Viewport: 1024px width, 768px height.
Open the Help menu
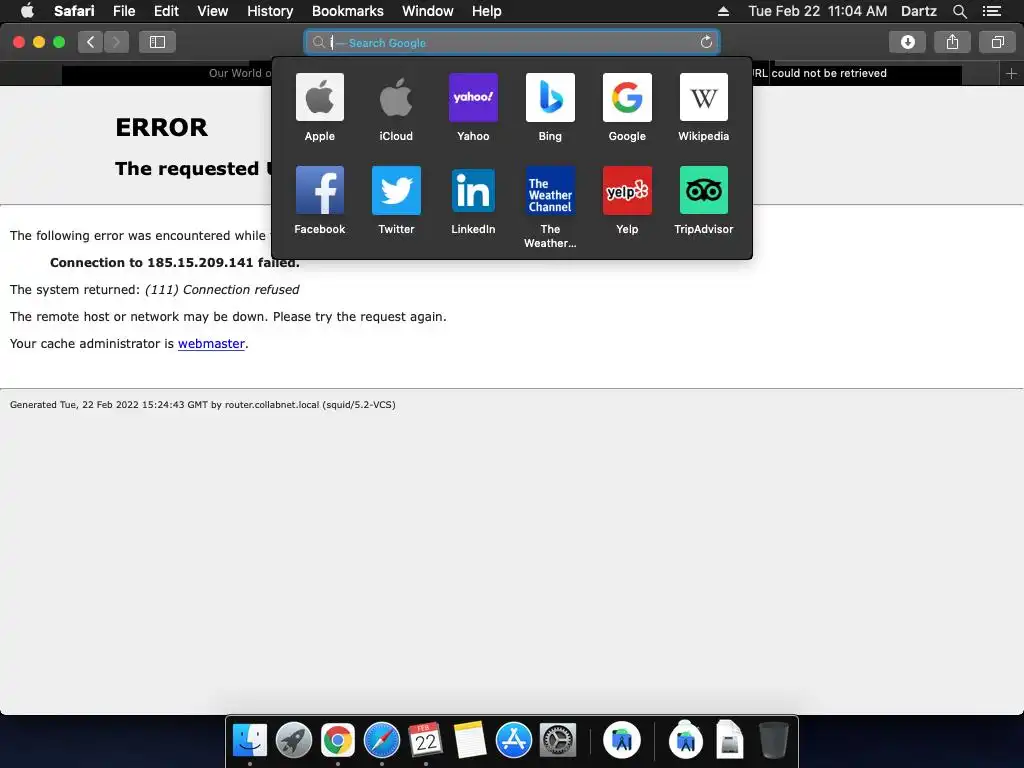(487, 11)
